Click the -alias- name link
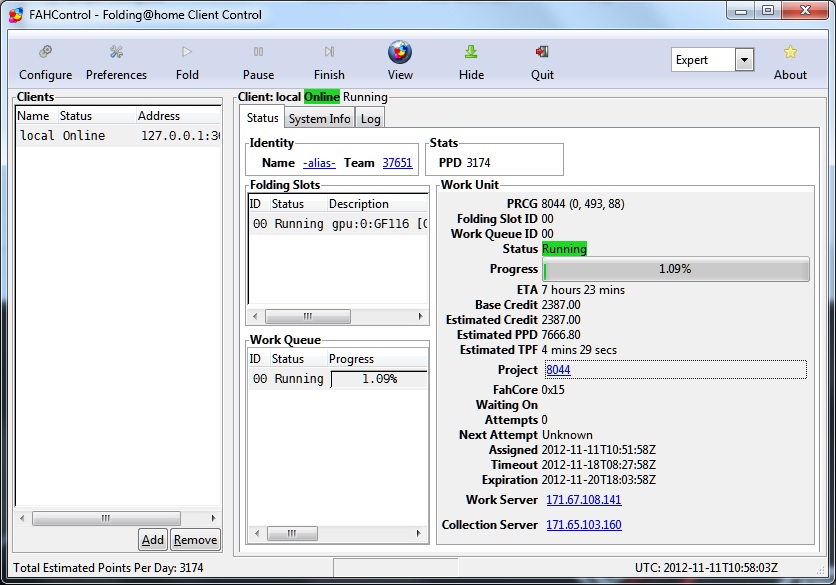Viewport: 836px width, 585px height. click(319, 163)
